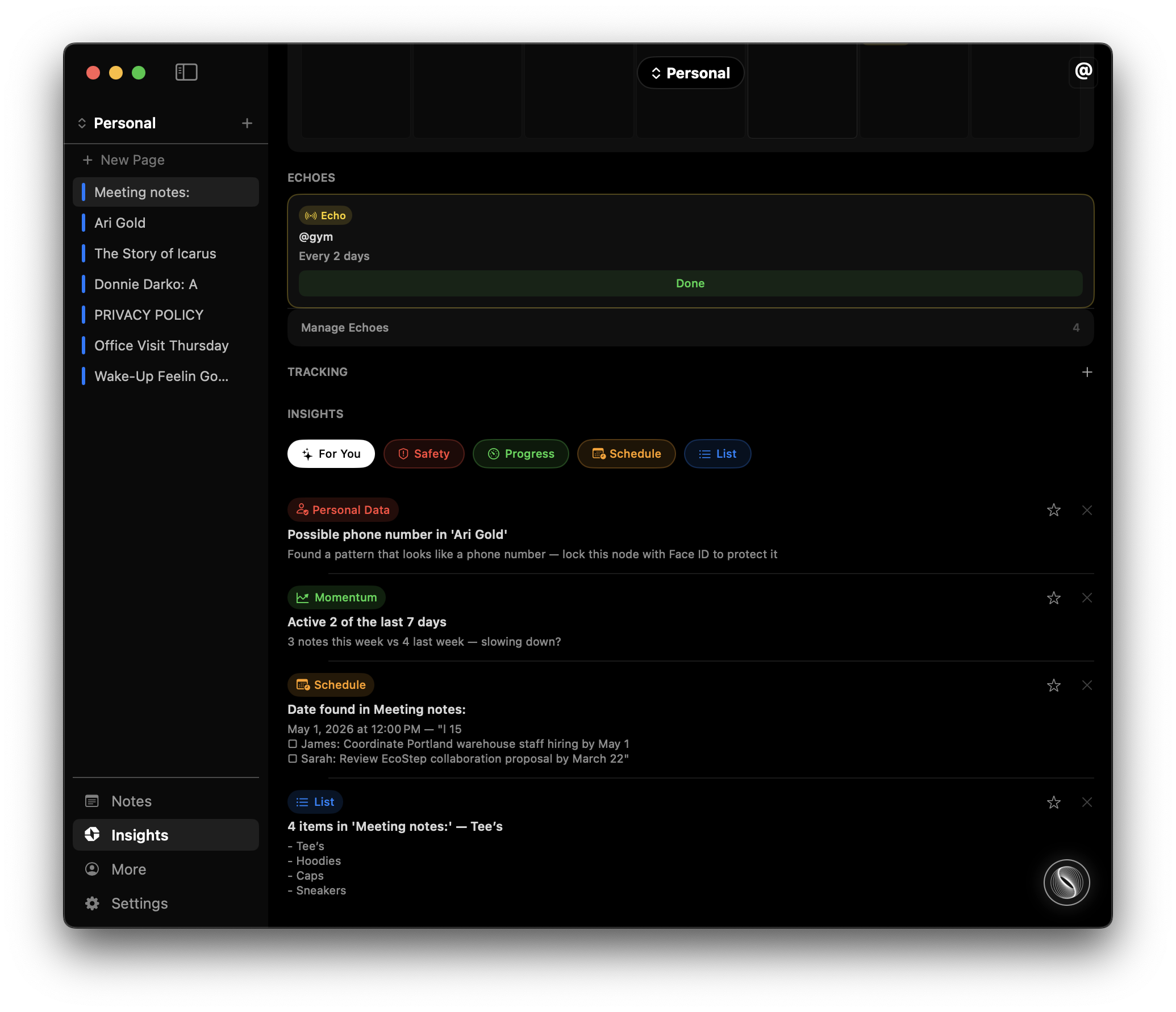Viewport: 1176px width, 1012px height.
Task: Check the James Portland warehouse task box
Action: 293,743
